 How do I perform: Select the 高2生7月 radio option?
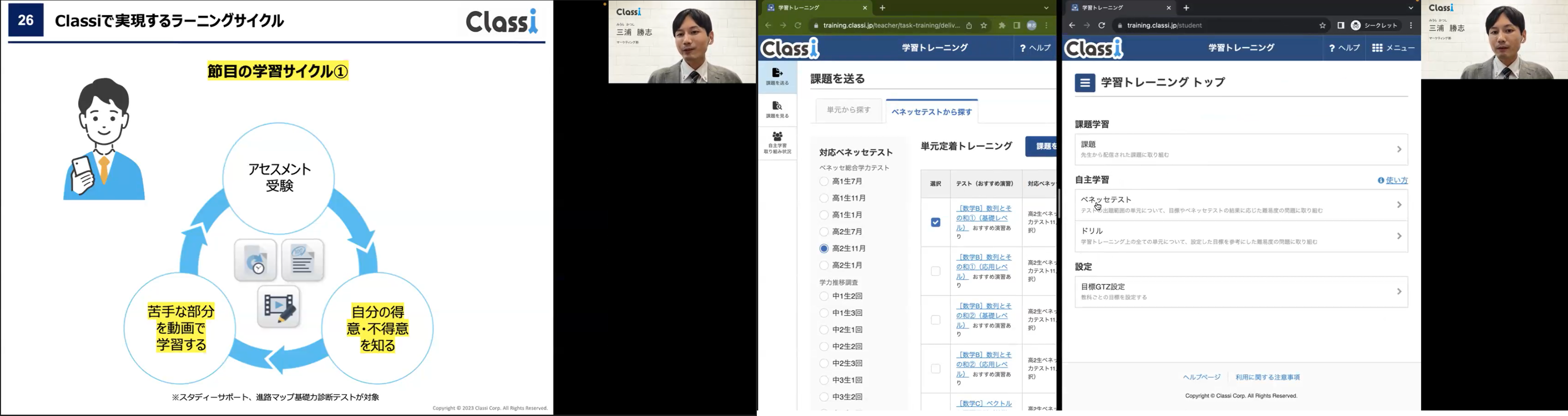click(x=824, y=232)
